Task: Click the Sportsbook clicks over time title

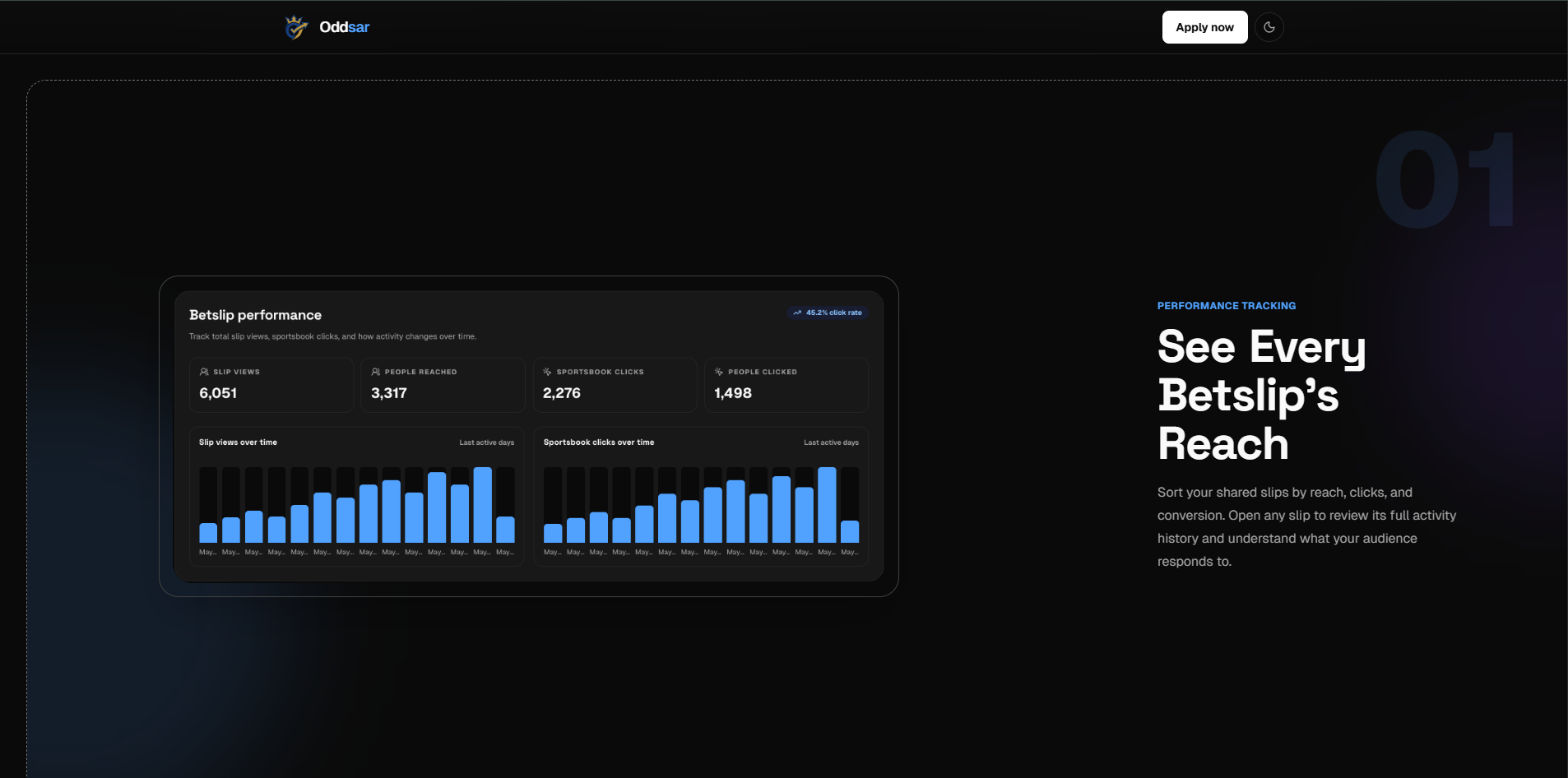Action: [599, 442]
